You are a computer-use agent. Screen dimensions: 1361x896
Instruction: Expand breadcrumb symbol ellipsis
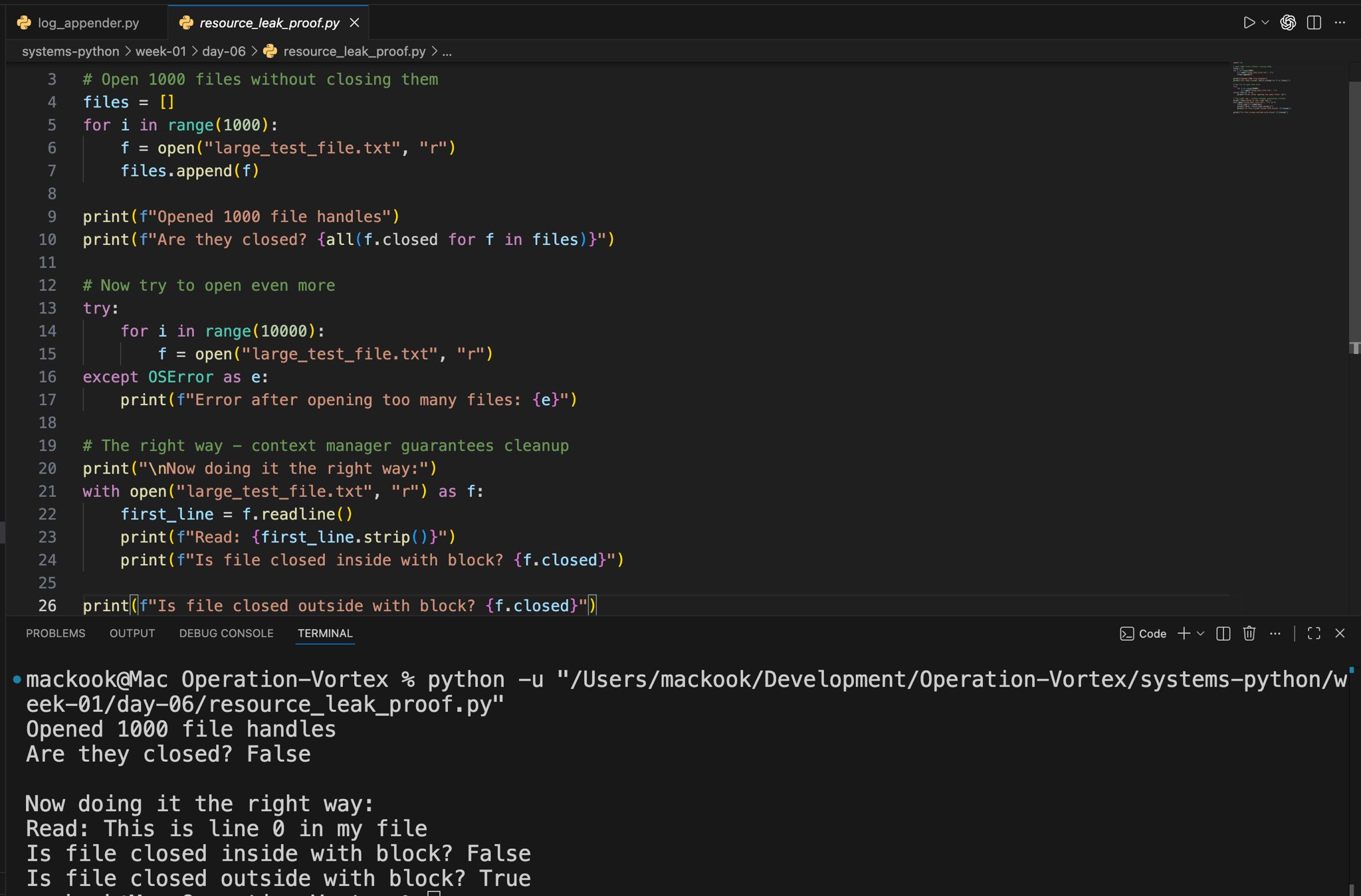coord(447,52)
